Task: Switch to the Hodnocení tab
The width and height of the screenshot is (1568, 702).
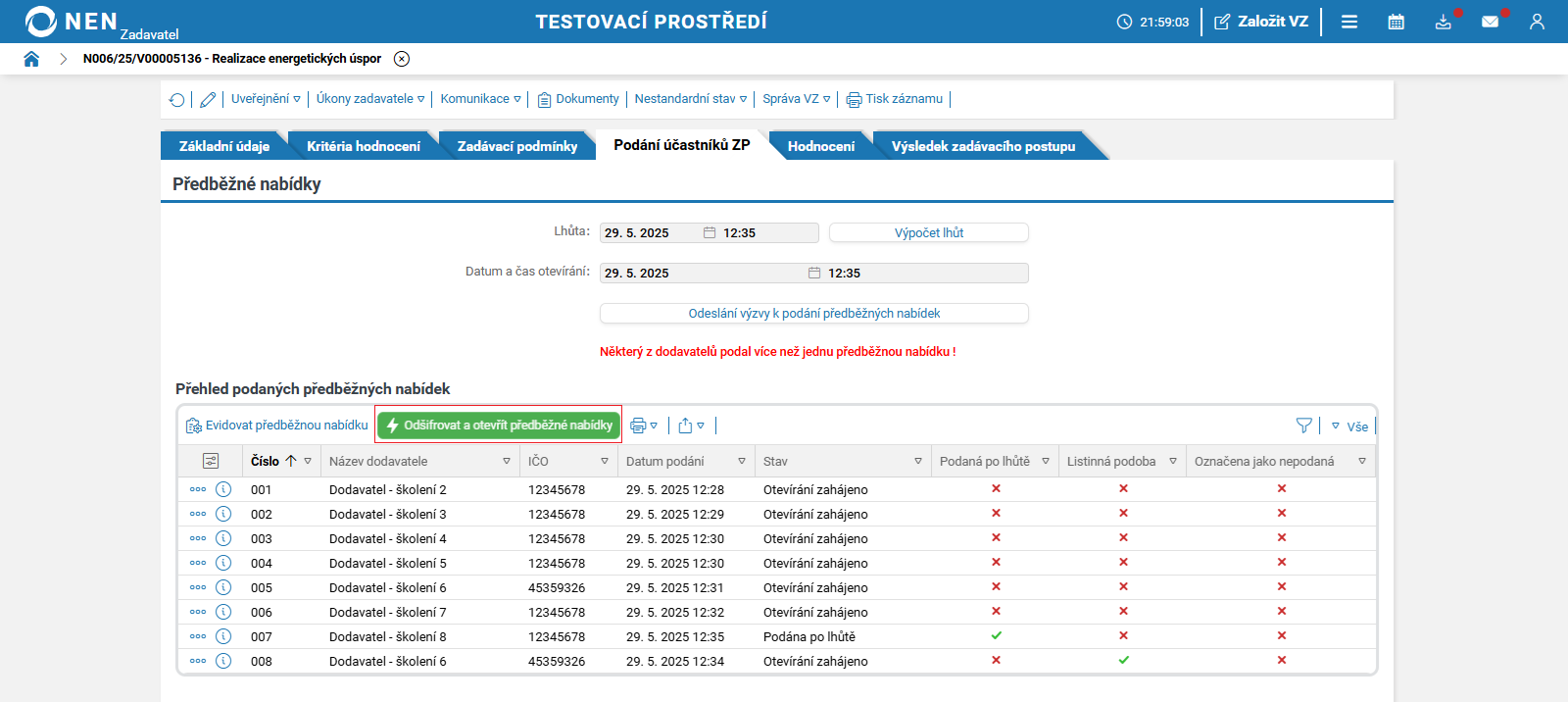Action: 820,146
